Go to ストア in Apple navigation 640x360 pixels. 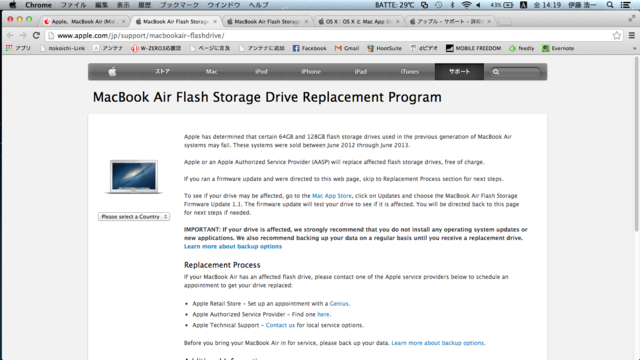click(162, 72)
